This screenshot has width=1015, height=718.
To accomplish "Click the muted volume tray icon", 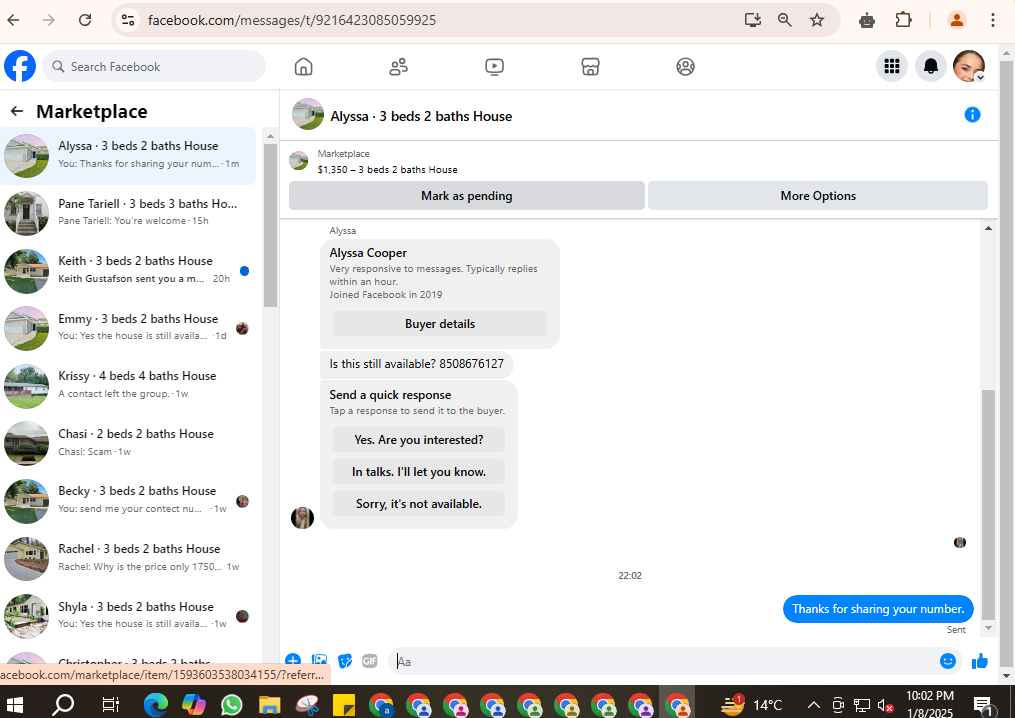I will pyautogui.click(x=886, y=705).
